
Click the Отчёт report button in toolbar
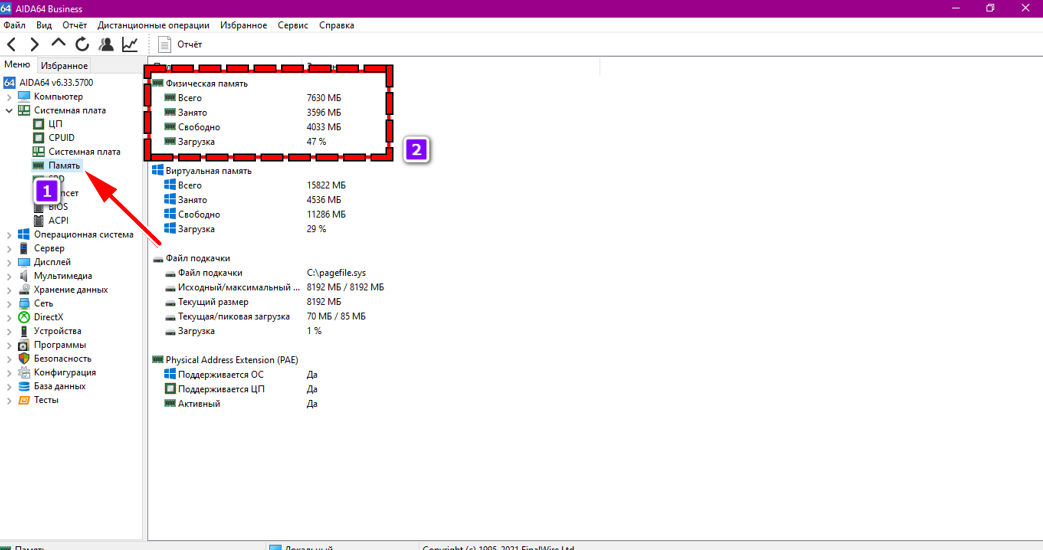180,45
